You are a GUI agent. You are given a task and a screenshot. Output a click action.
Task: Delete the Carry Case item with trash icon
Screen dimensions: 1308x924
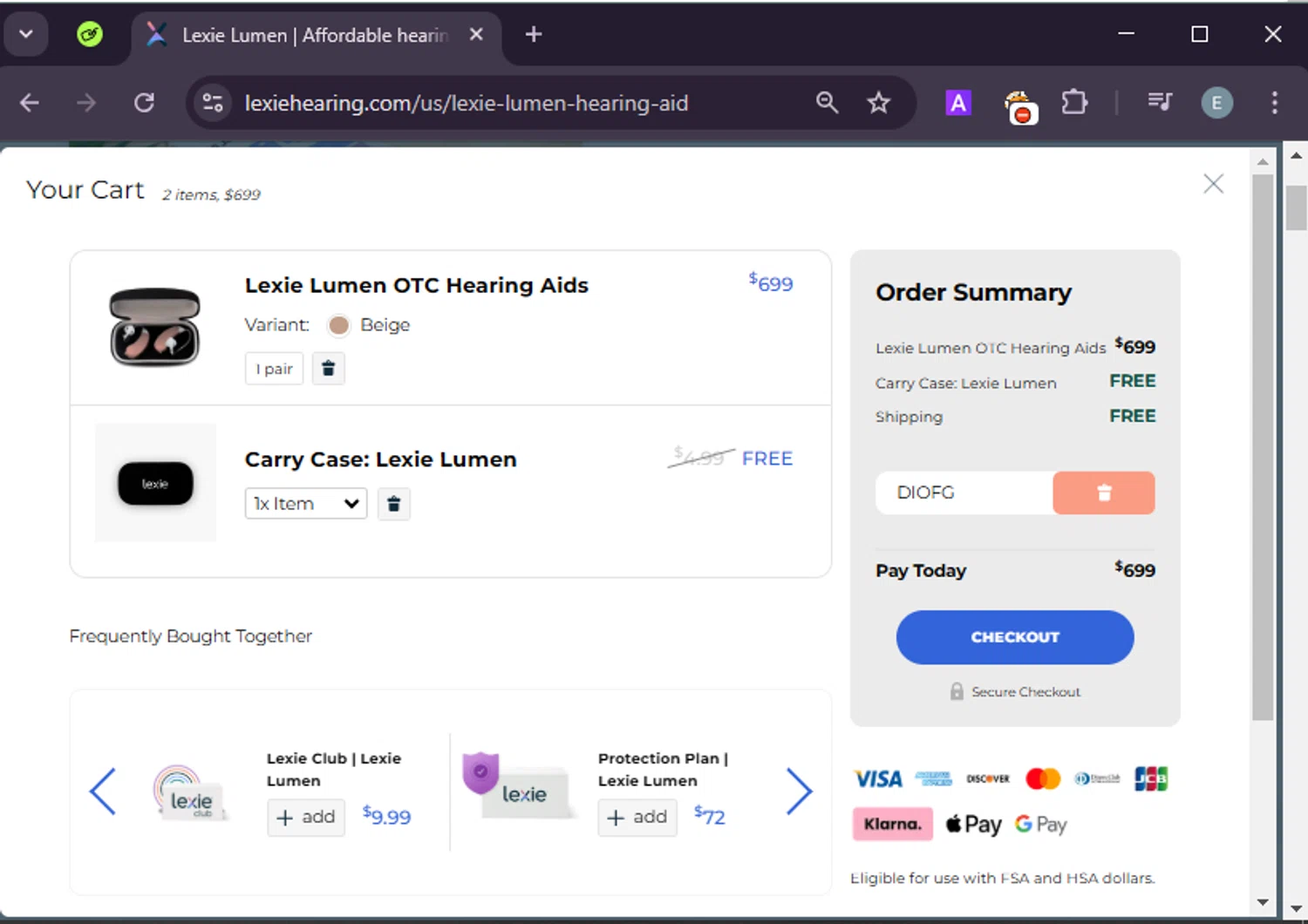[x=393, y=504]
